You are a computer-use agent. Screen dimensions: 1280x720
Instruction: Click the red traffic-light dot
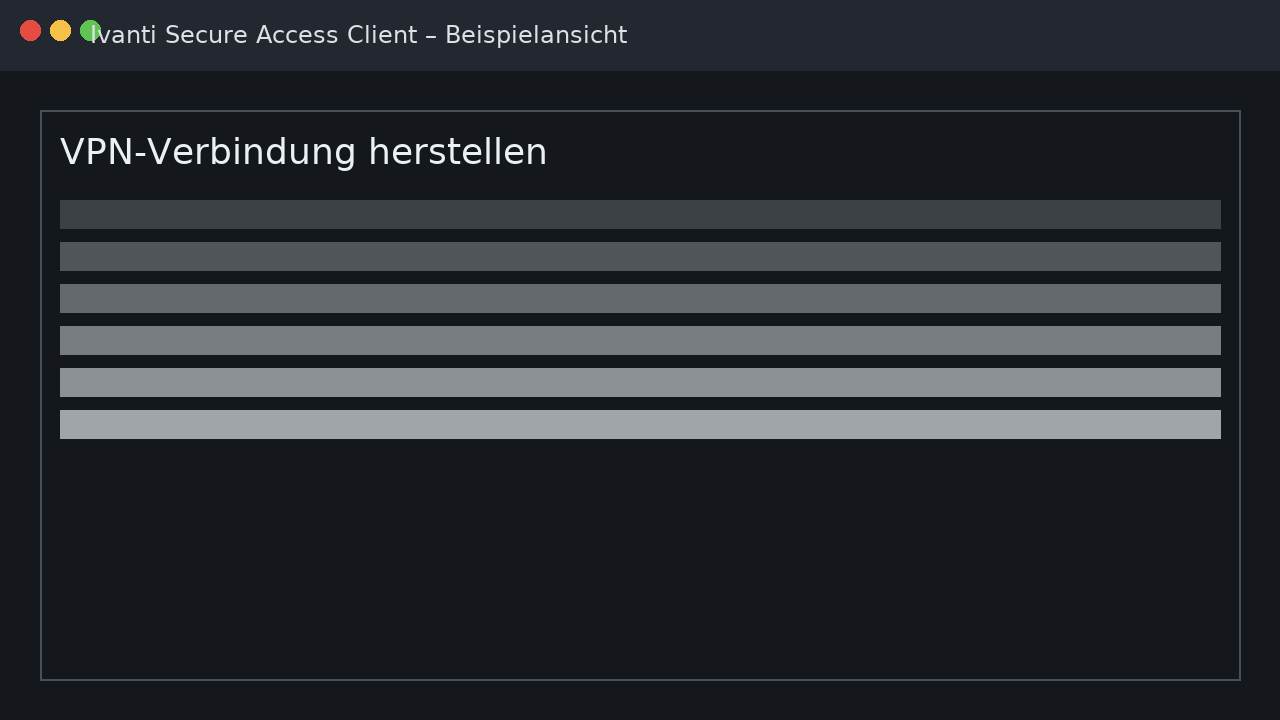(x=30, y=31)
